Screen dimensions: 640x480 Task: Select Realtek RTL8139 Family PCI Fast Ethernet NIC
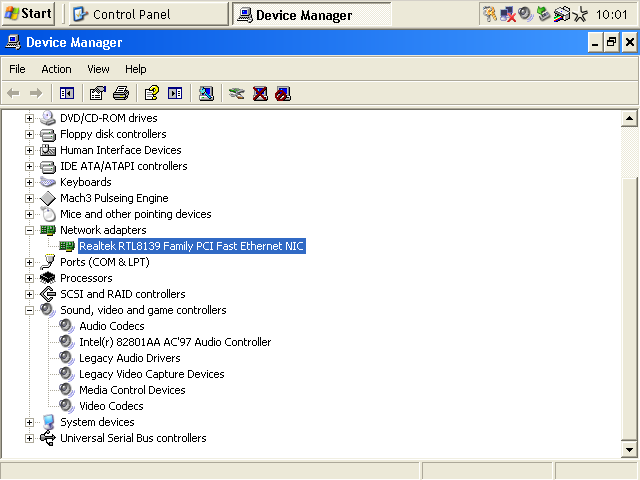coord(191,246)
